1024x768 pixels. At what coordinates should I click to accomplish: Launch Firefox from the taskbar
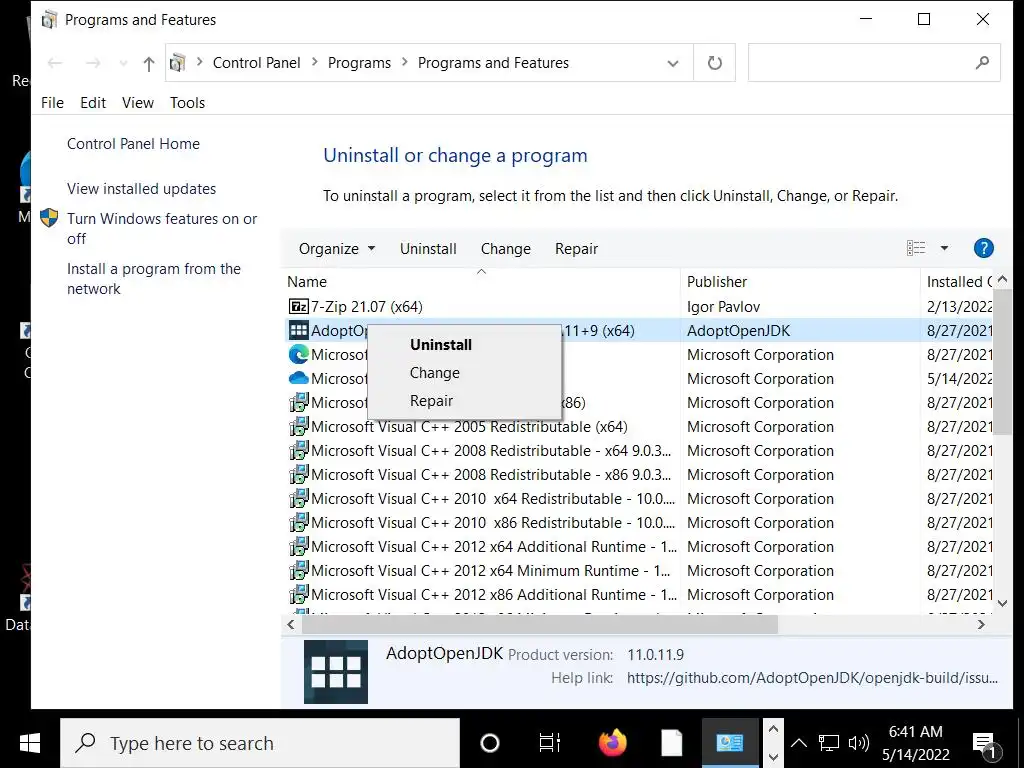click(x=613, y=743)
